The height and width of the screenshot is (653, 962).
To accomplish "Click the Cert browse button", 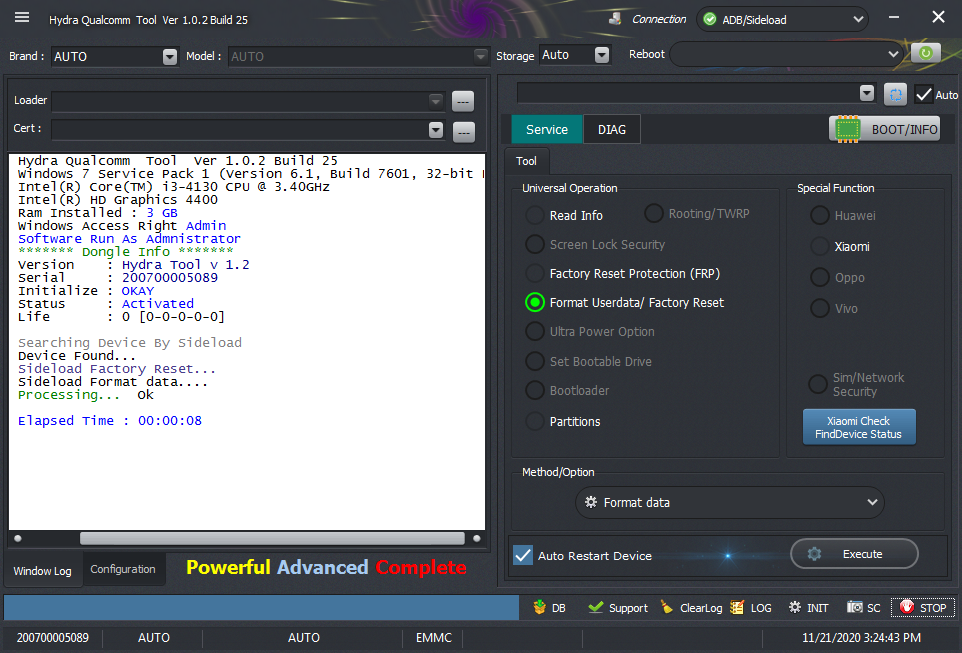I will pyautogui.click(x=464, y=131).
